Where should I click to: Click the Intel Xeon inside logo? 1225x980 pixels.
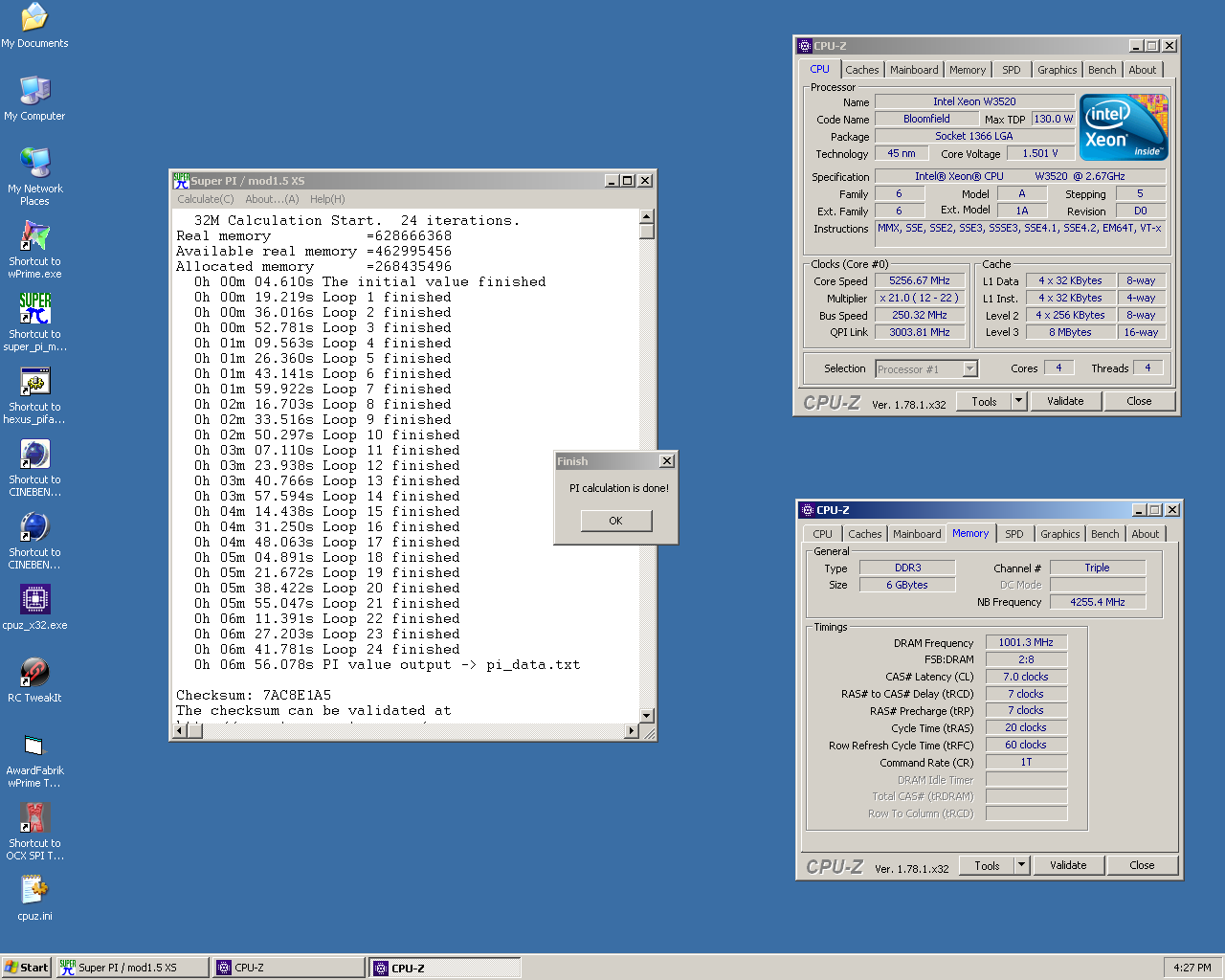tap(1124, 127)
